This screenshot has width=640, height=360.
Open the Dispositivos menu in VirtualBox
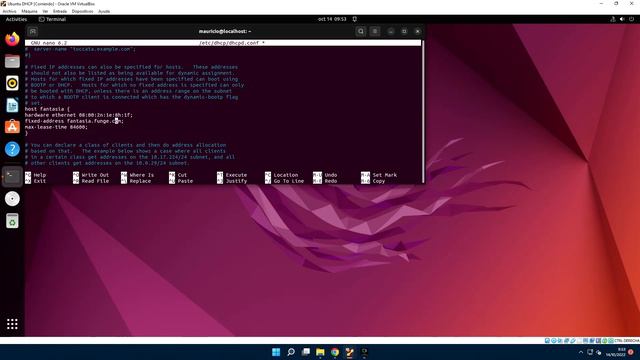(82, 11)
